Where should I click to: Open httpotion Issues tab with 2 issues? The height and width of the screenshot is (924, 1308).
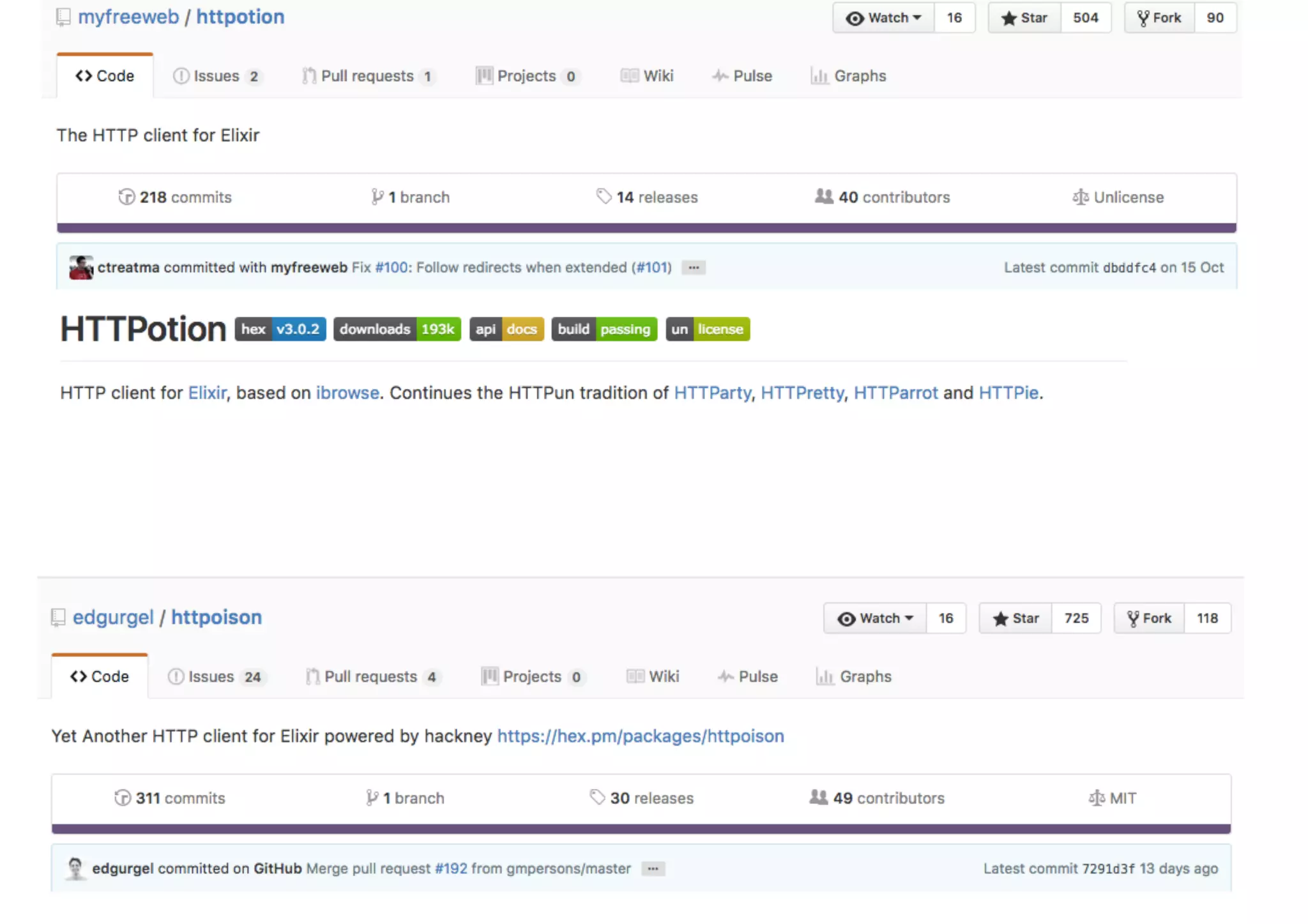point(217,76)
